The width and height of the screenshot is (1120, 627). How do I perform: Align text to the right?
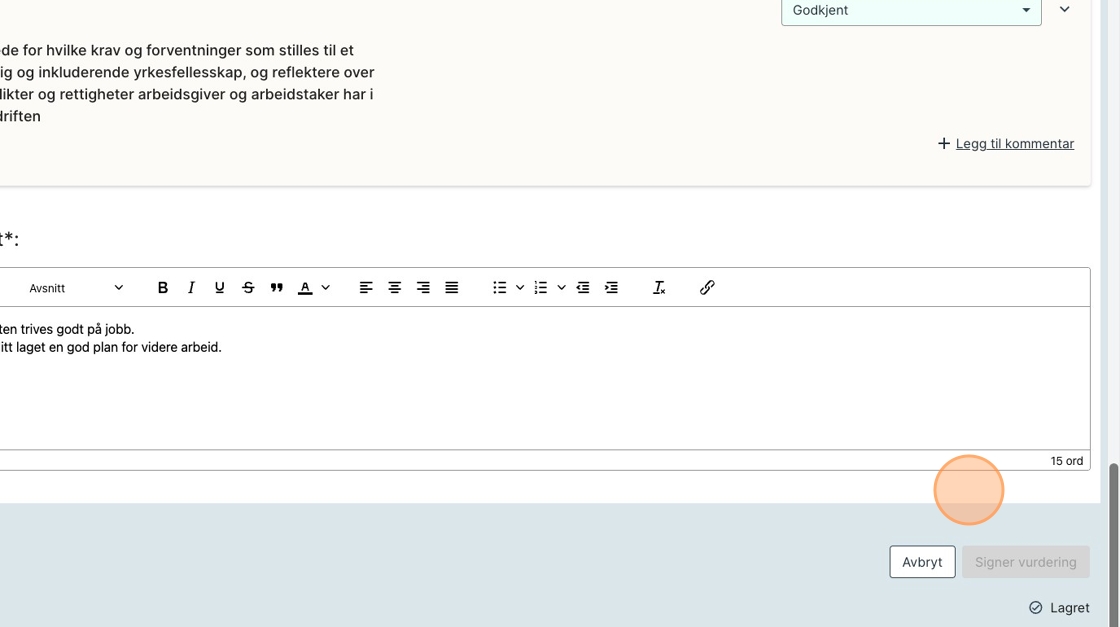(x=423, y=288)
